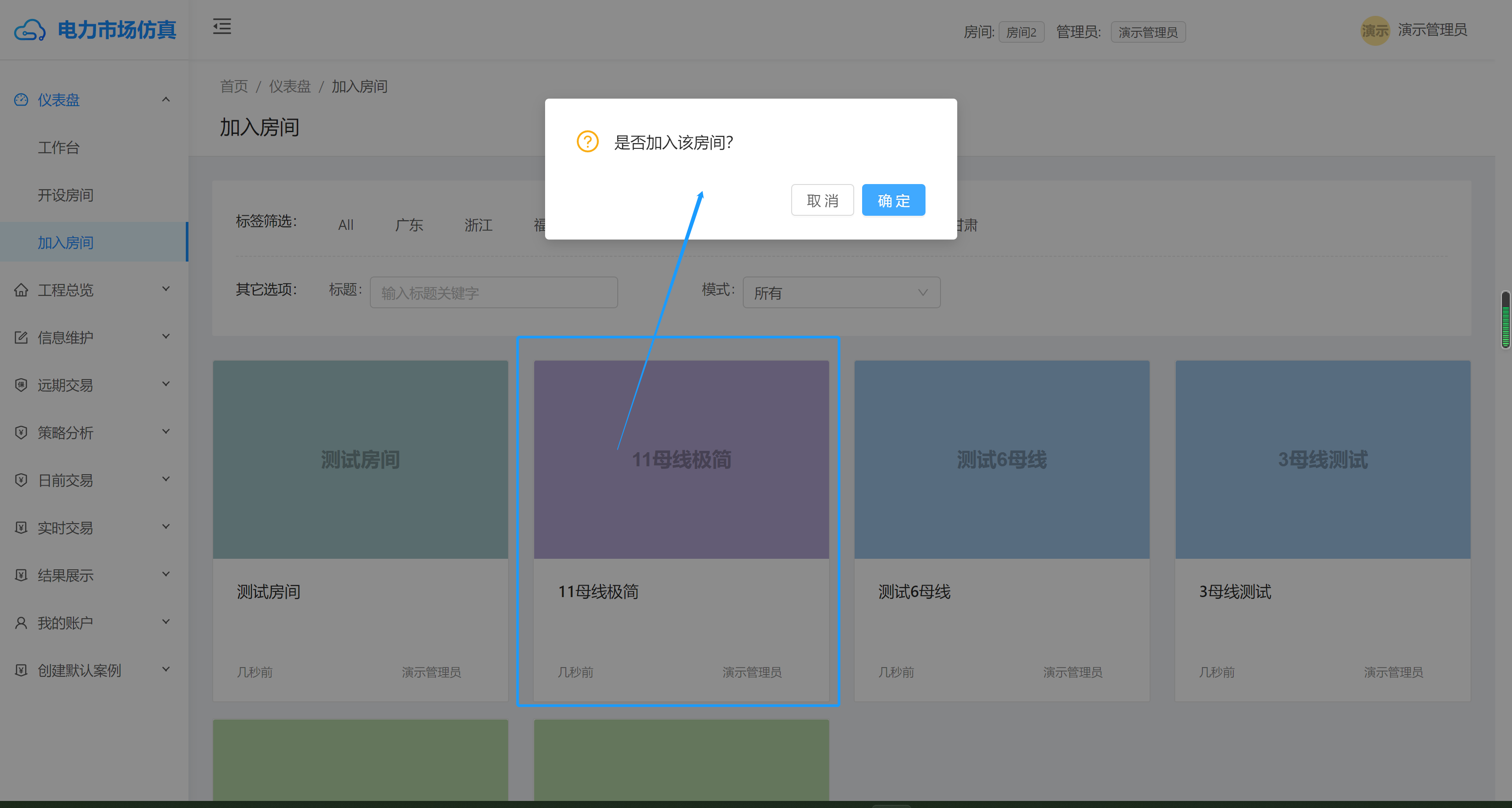Open the 模式 dropdown showing 所有
Image resolution: width=1512 pixels, height=808 pixels.
coord(841,292)
